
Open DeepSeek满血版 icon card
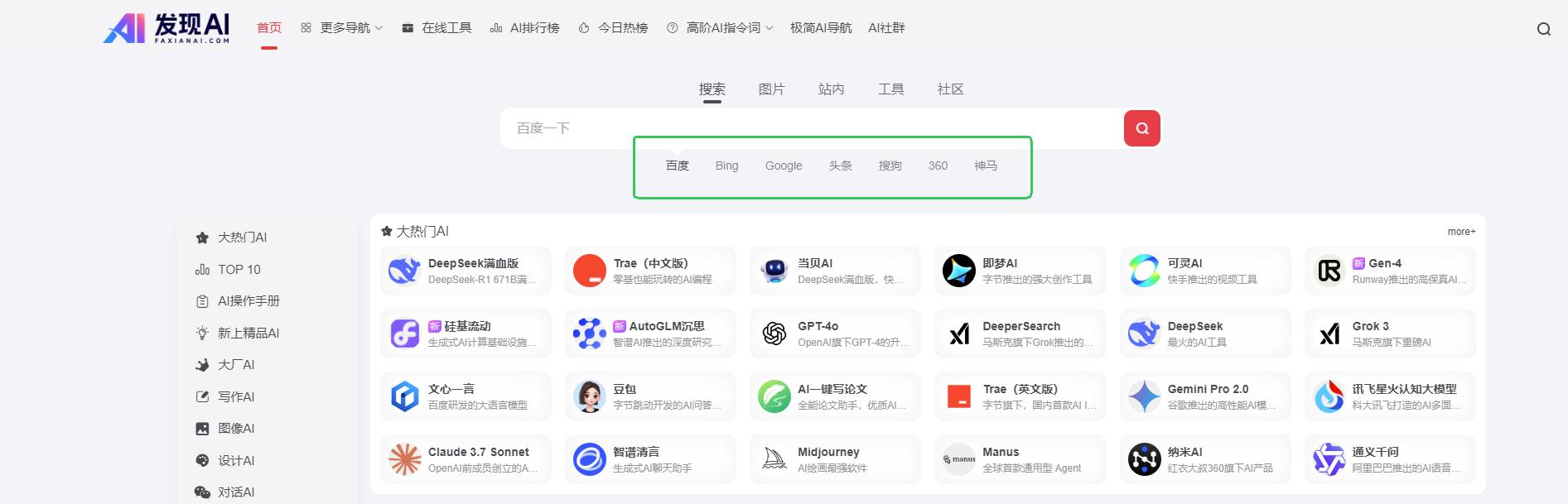click(405, 271)
